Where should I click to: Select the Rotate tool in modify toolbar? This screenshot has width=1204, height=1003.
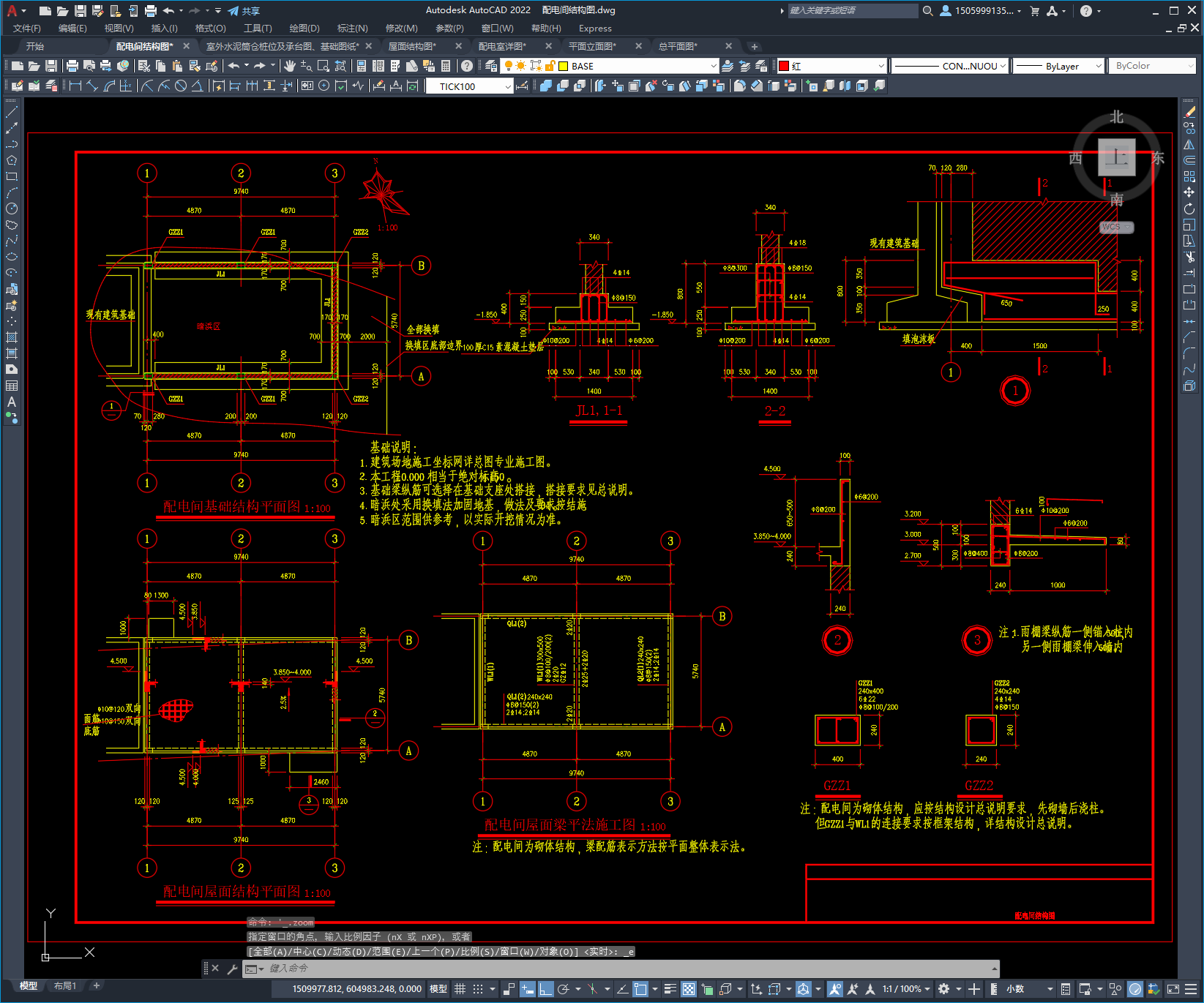point(1189,209)
